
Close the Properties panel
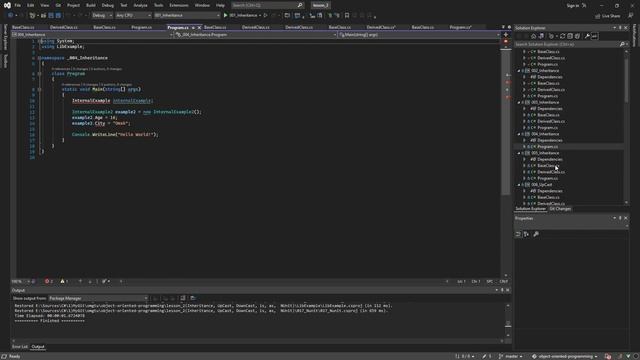tap(626, 218)
